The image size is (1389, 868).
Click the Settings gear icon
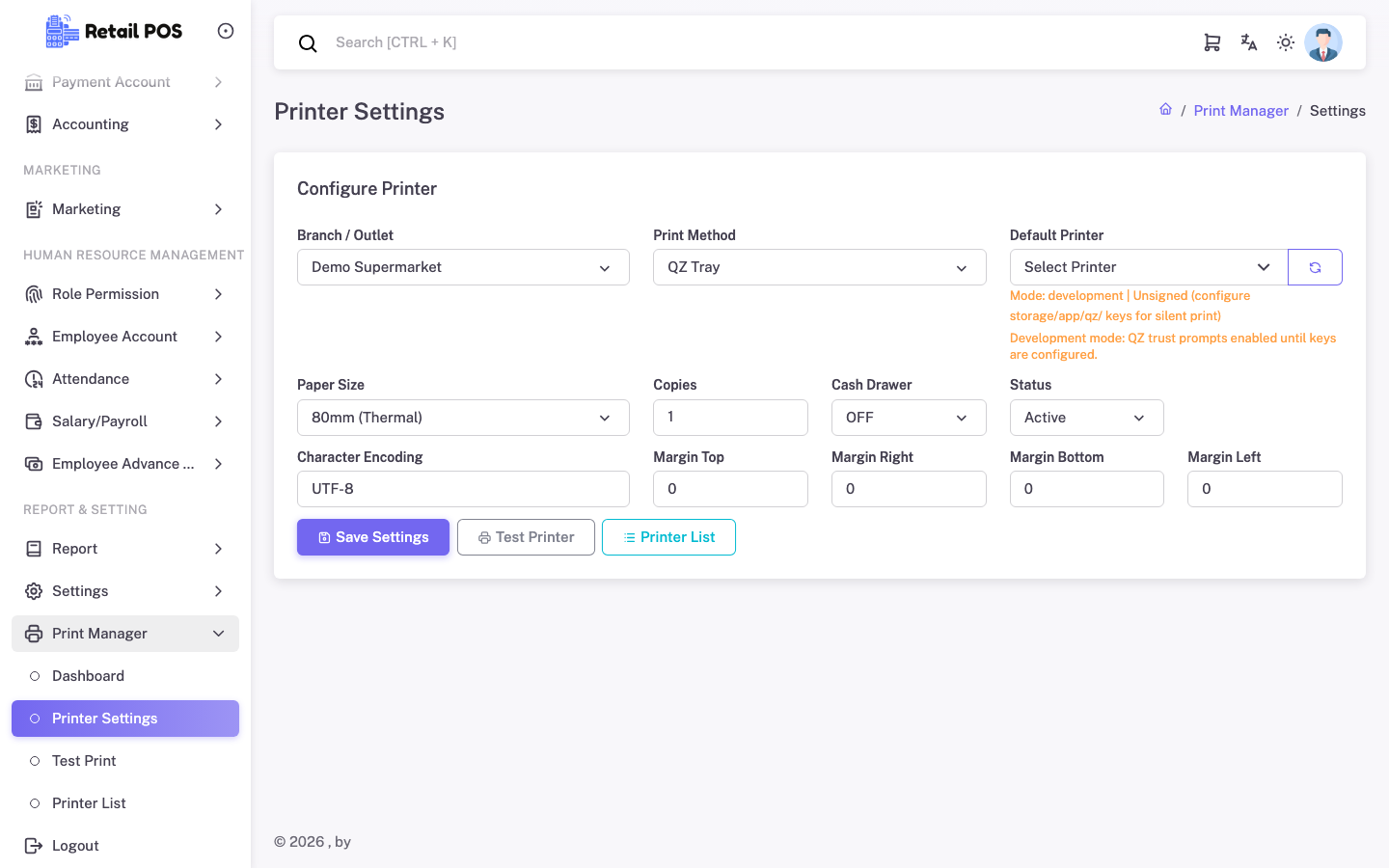coord(34,591)
